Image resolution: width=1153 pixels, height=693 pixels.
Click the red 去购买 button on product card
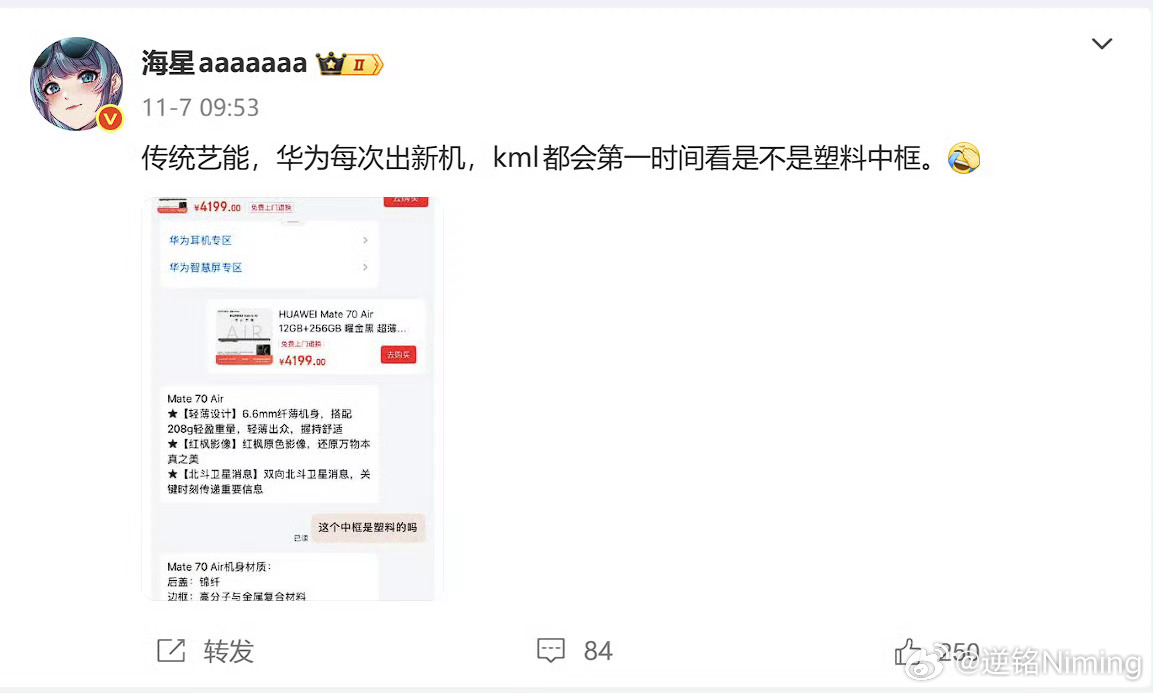click(399, 355)
